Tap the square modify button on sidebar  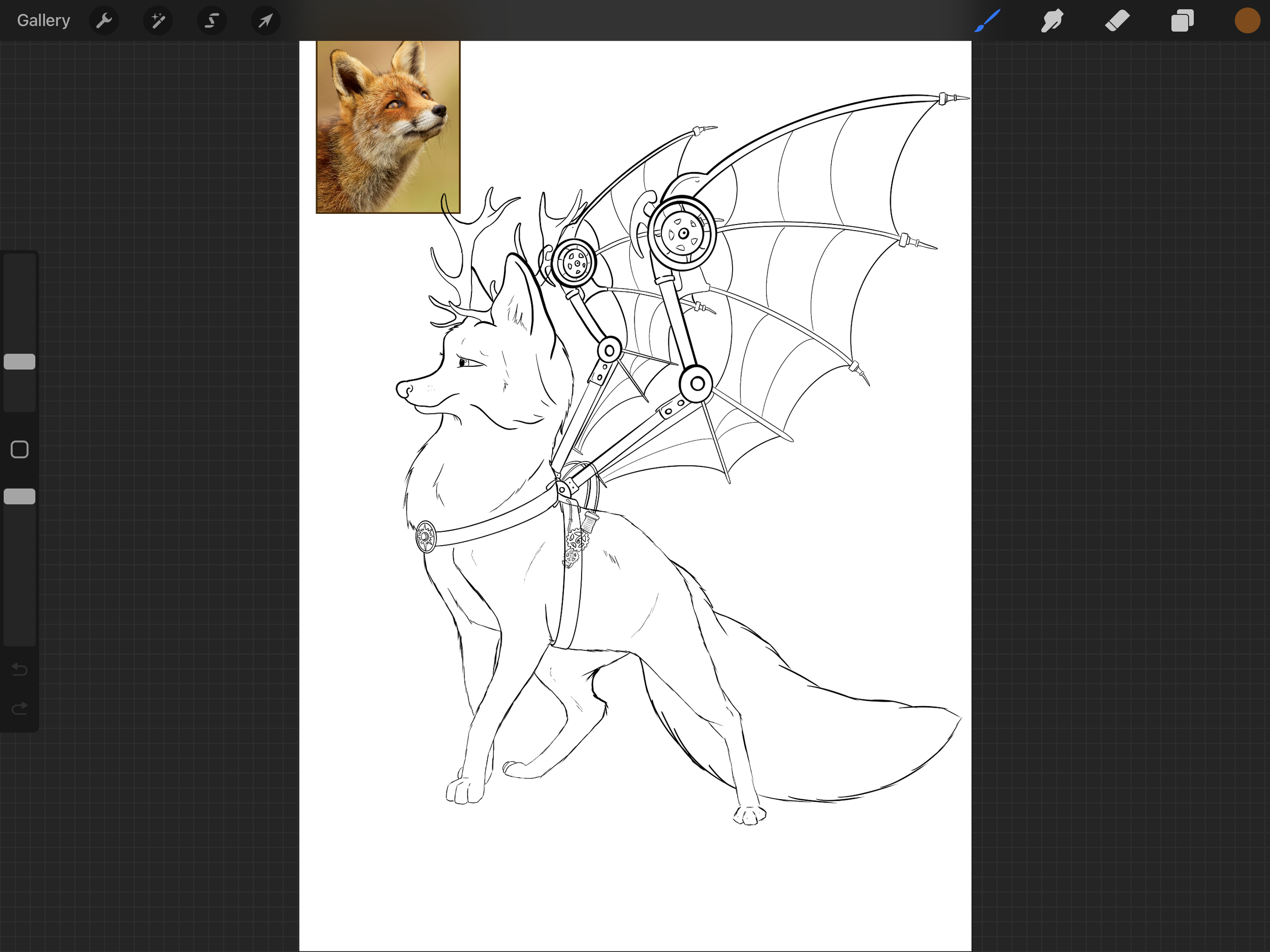click(x=19, y=449)
